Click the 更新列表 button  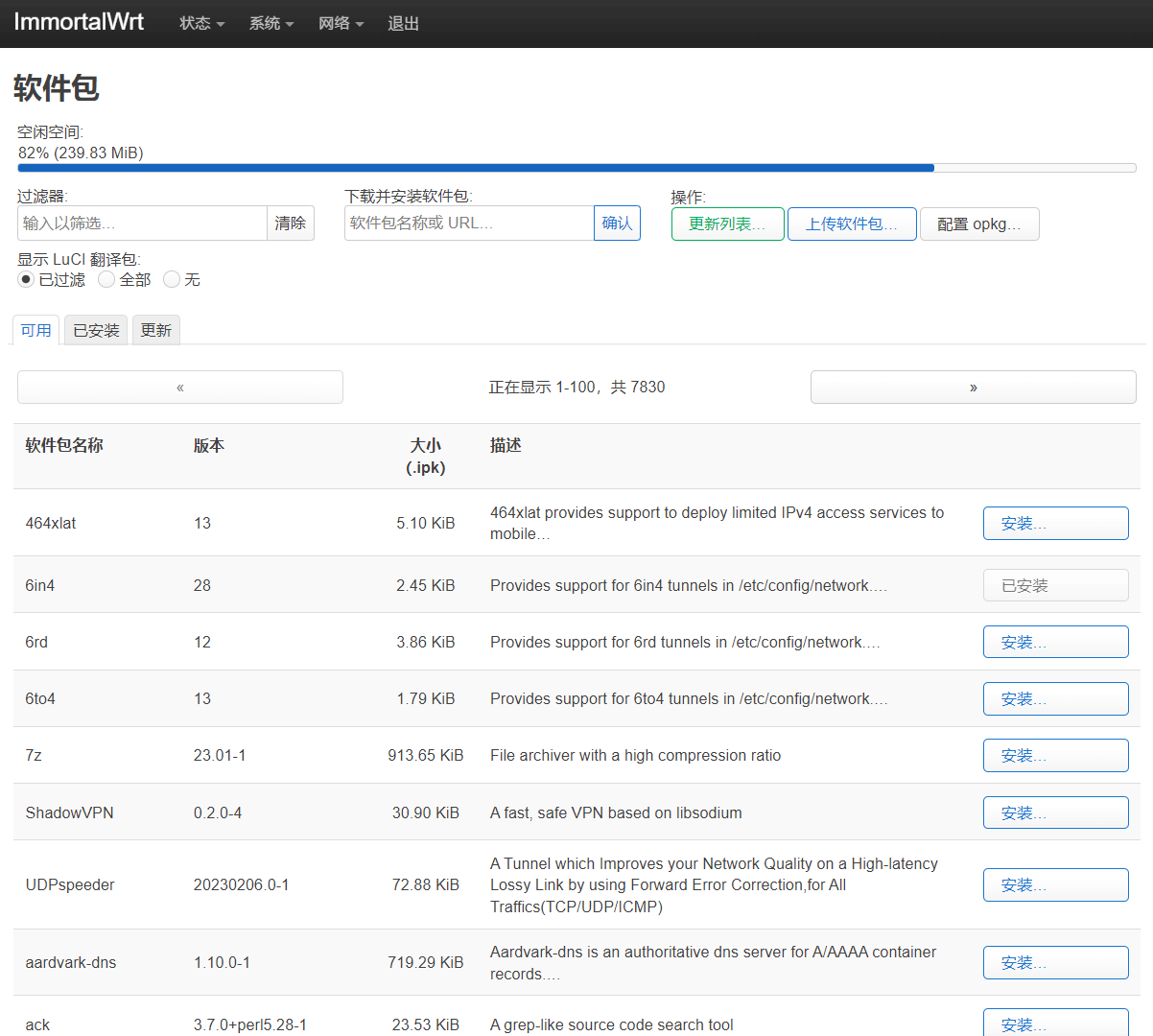[x=727, y=224]
